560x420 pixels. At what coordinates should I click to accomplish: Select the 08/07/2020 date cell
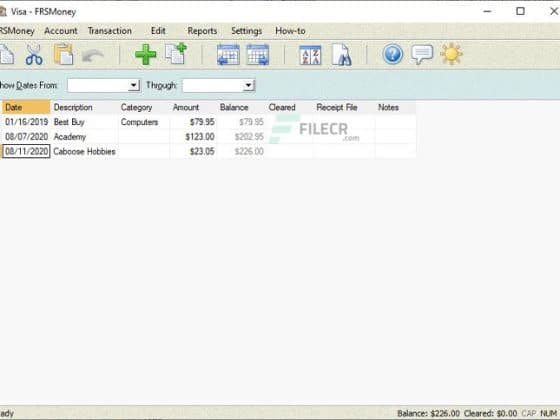26,137
